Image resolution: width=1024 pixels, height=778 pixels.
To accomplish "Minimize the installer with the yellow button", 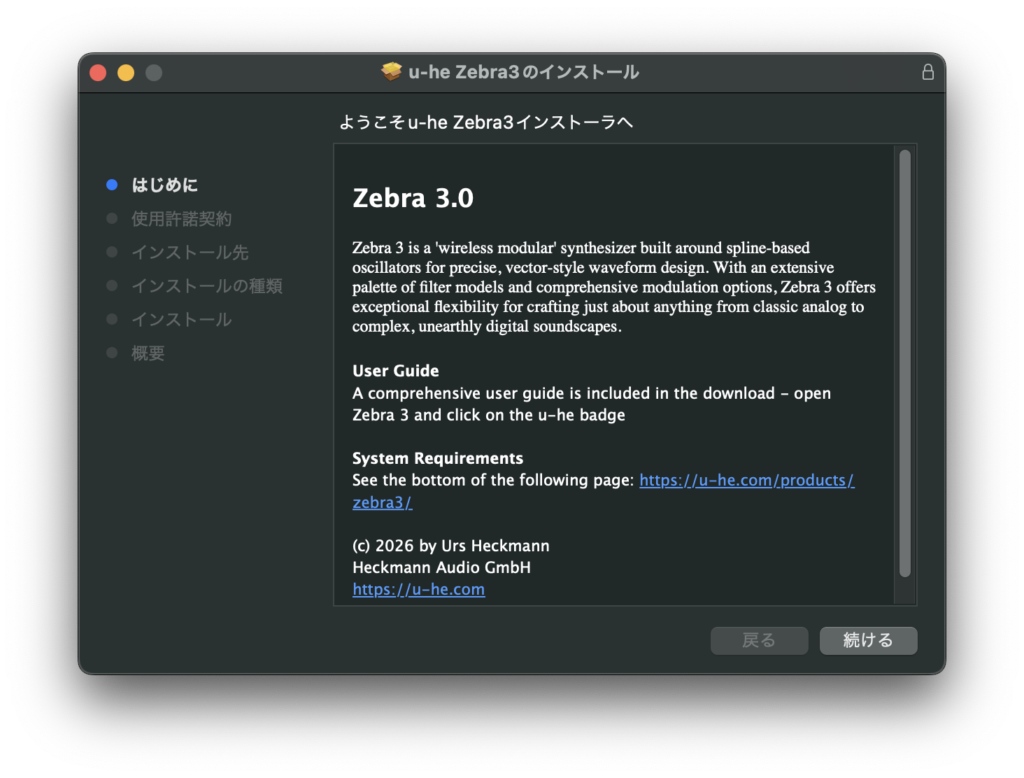I will pyautogui.click(x=126, y=73).
